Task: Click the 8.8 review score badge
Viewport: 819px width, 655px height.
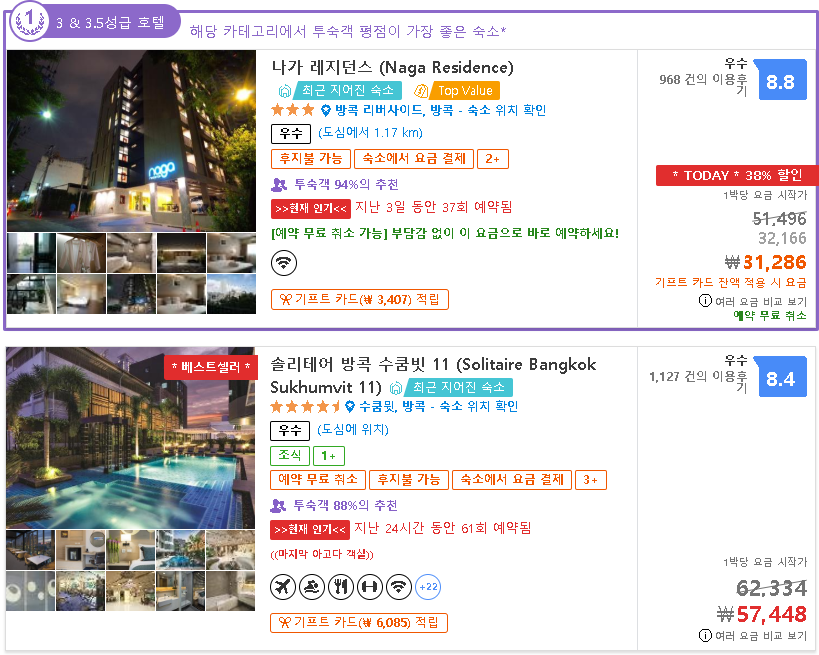Action: point(780,81)
